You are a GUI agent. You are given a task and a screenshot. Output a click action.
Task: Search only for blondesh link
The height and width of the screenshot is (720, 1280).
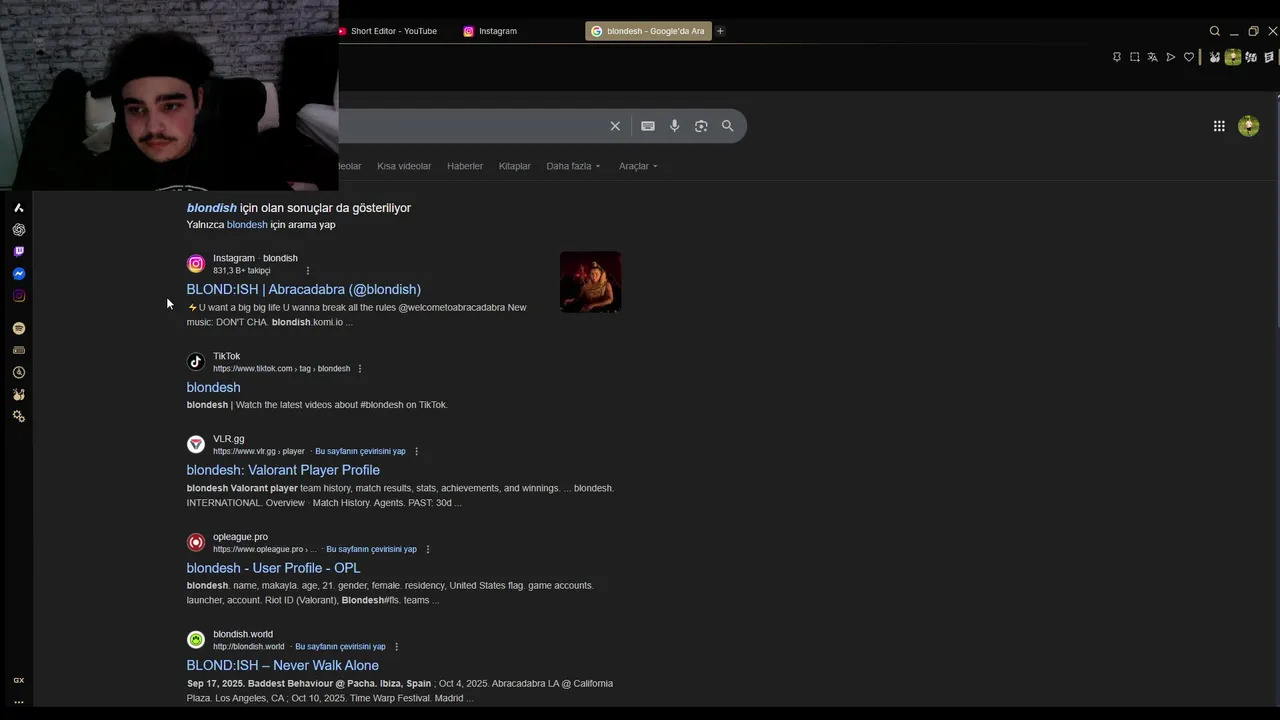point(247,225)
